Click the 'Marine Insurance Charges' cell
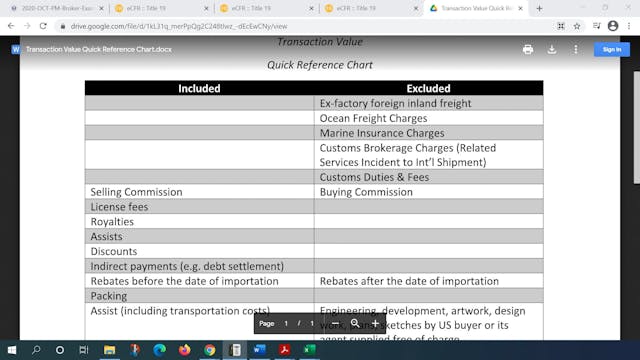The image size is (640, 360). [x=429, y=133]
